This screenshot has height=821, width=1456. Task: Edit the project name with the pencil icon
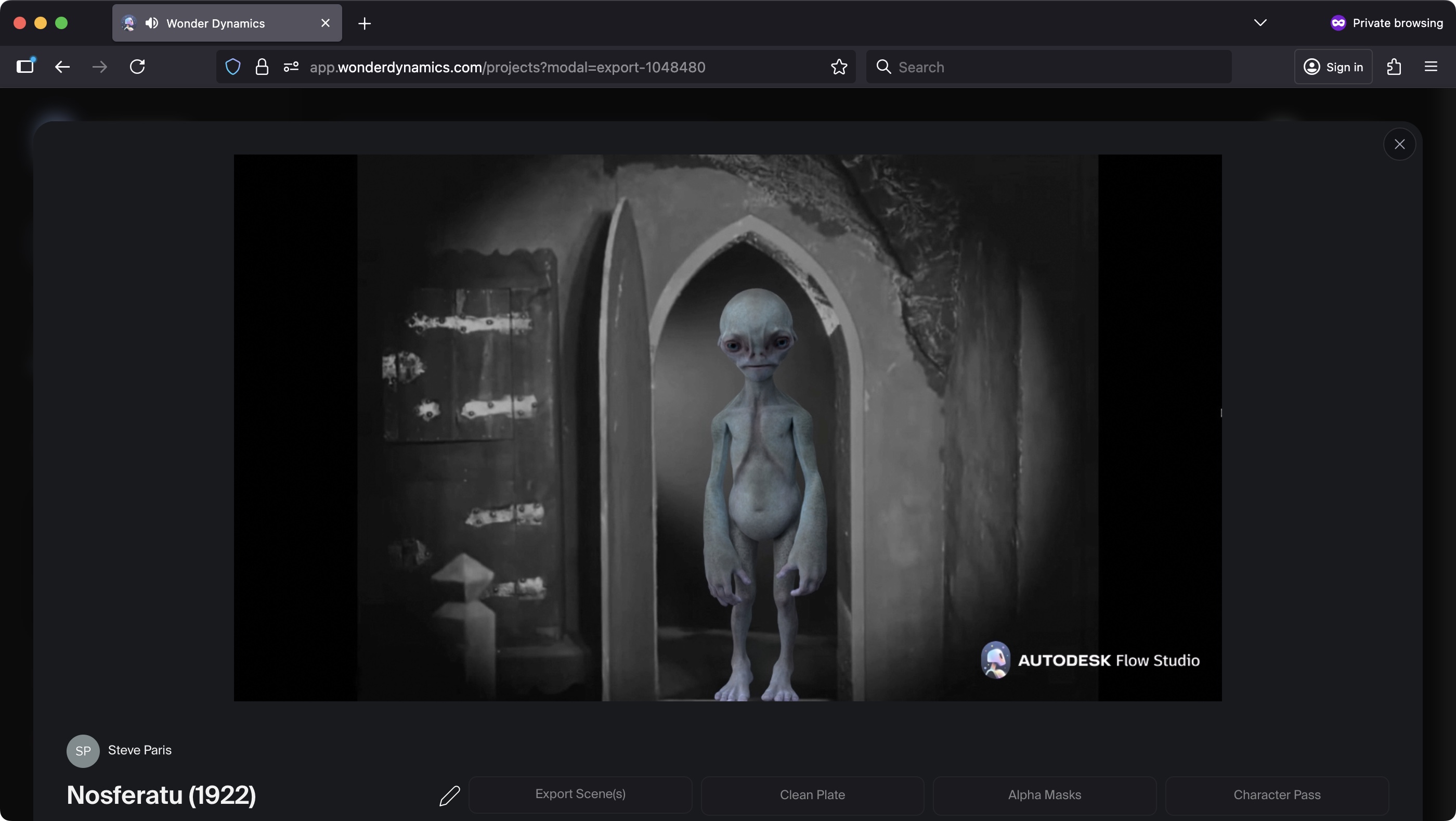pyautogui.click(x=450, y=795)
